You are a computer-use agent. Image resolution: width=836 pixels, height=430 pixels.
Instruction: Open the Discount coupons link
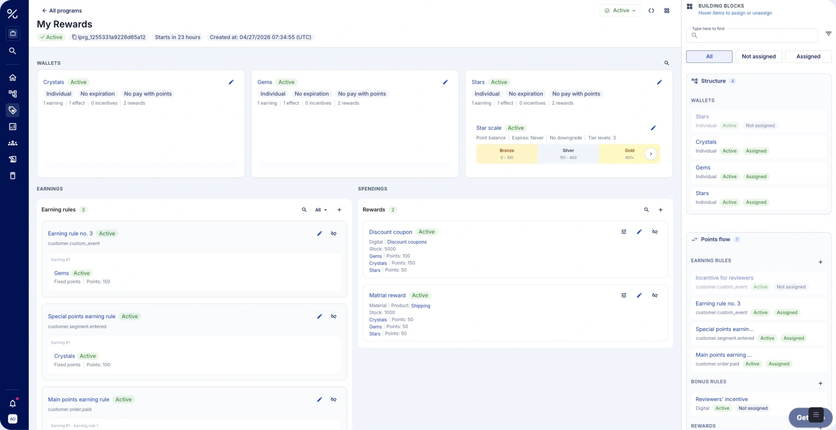tap(407, 242)
